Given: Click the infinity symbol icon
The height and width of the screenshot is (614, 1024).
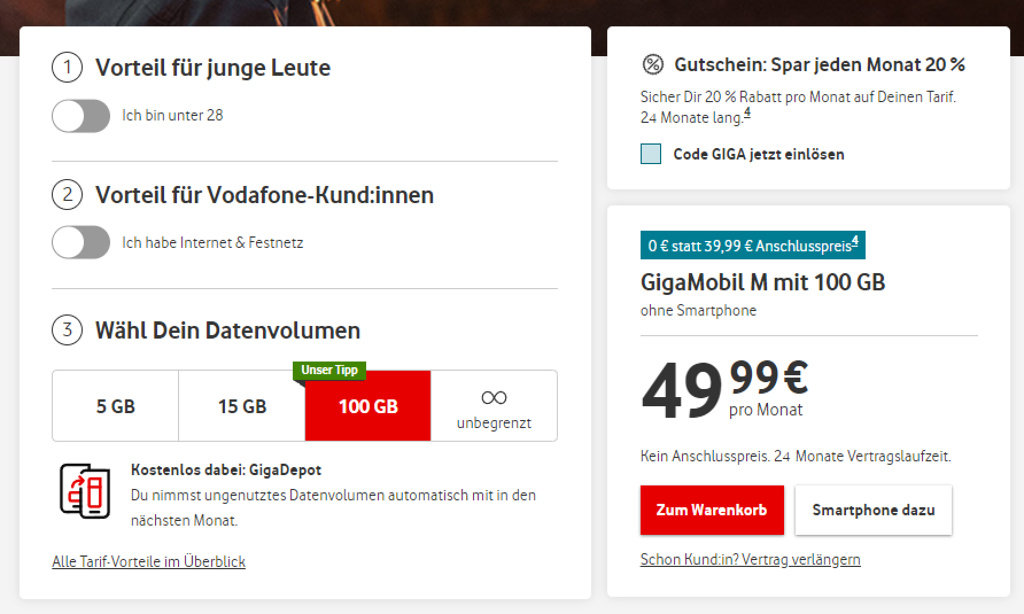Looking at the screenshot, I should (494, 397).
